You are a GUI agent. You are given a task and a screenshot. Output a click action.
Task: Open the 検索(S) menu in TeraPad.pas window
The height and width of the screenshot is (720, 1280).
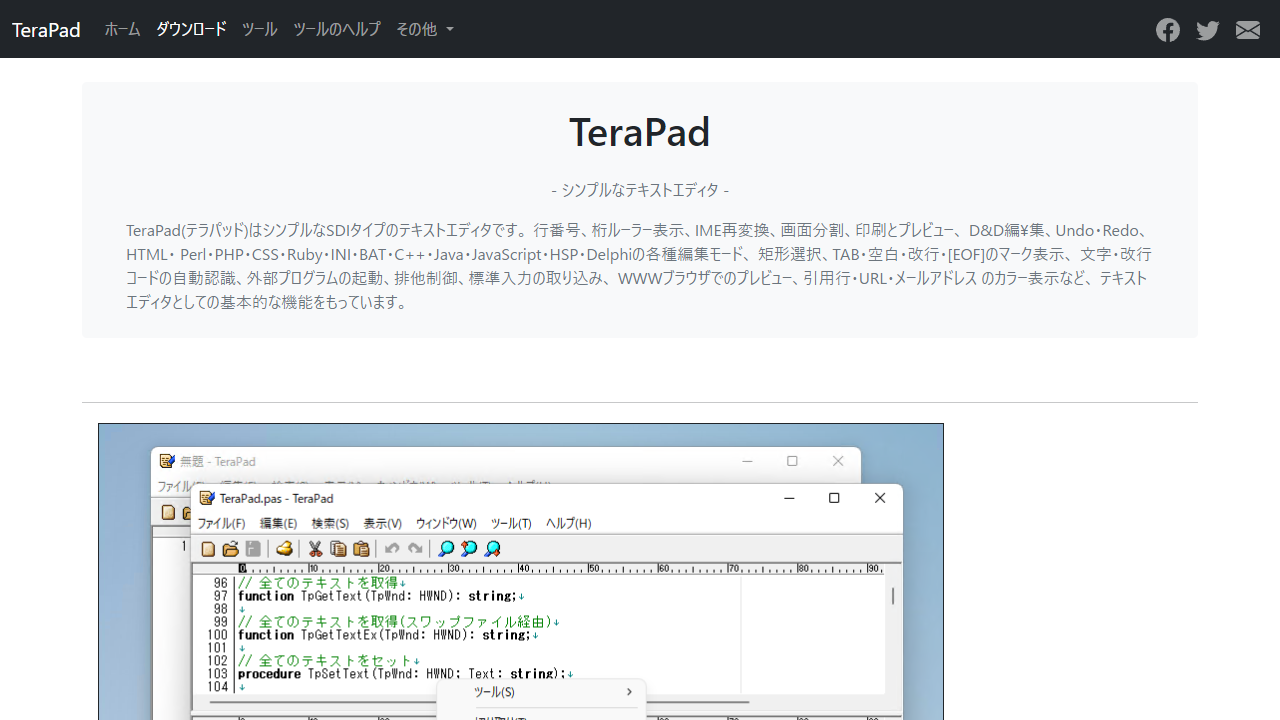point(330,523)
